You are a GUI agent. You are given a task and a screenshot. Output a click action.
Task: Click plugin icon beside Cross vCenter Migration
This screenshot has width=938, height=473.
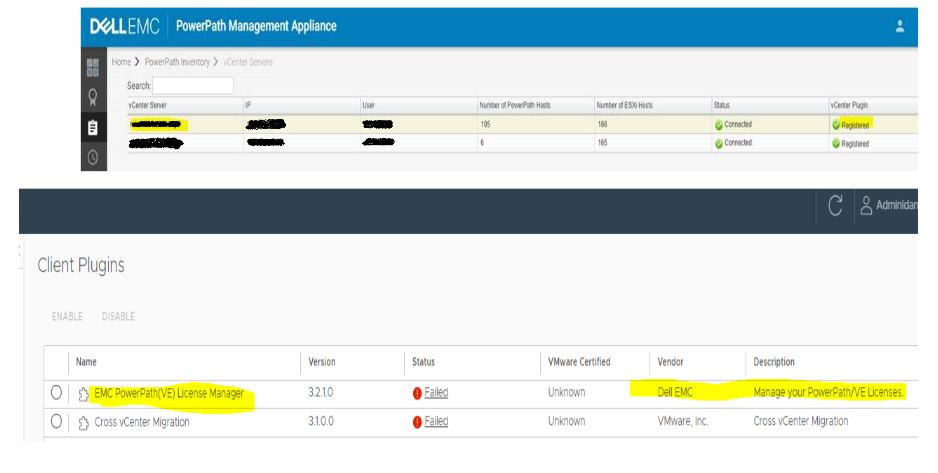pyautogui.click(x=84, y=423)
